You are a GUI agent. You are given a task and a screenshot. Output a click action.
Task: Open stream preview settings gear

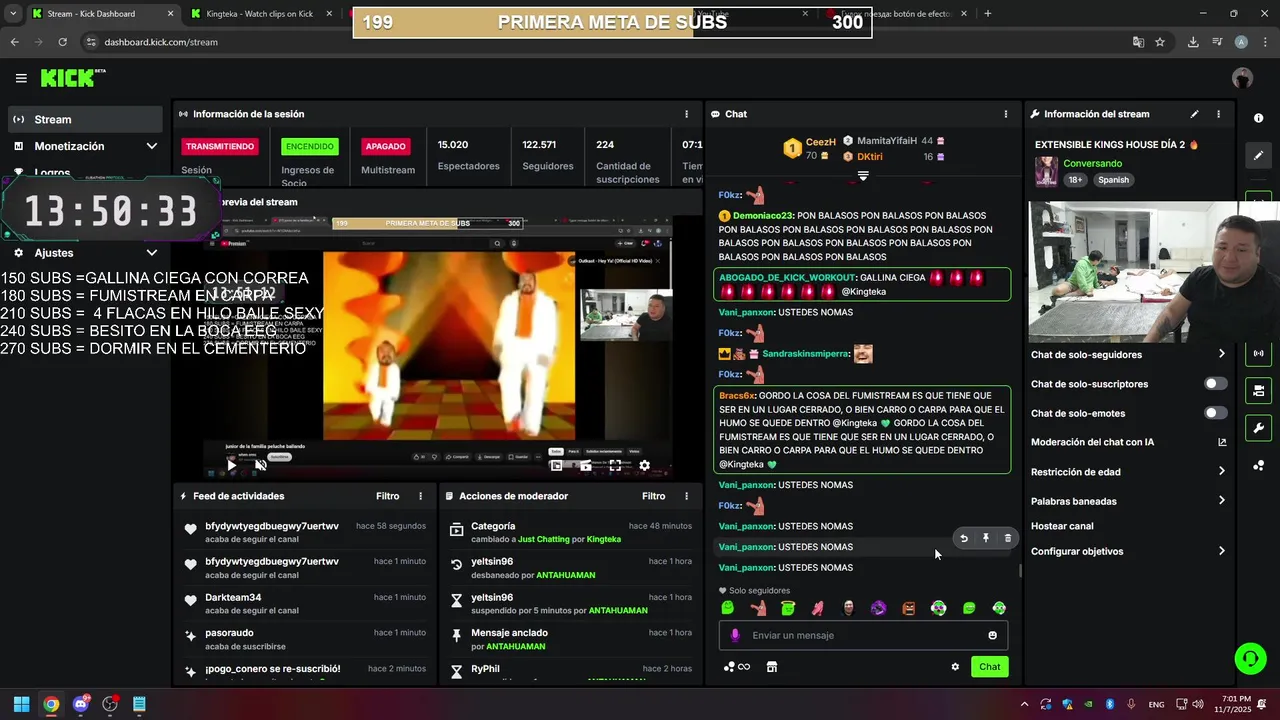click(x=644, y=465)
